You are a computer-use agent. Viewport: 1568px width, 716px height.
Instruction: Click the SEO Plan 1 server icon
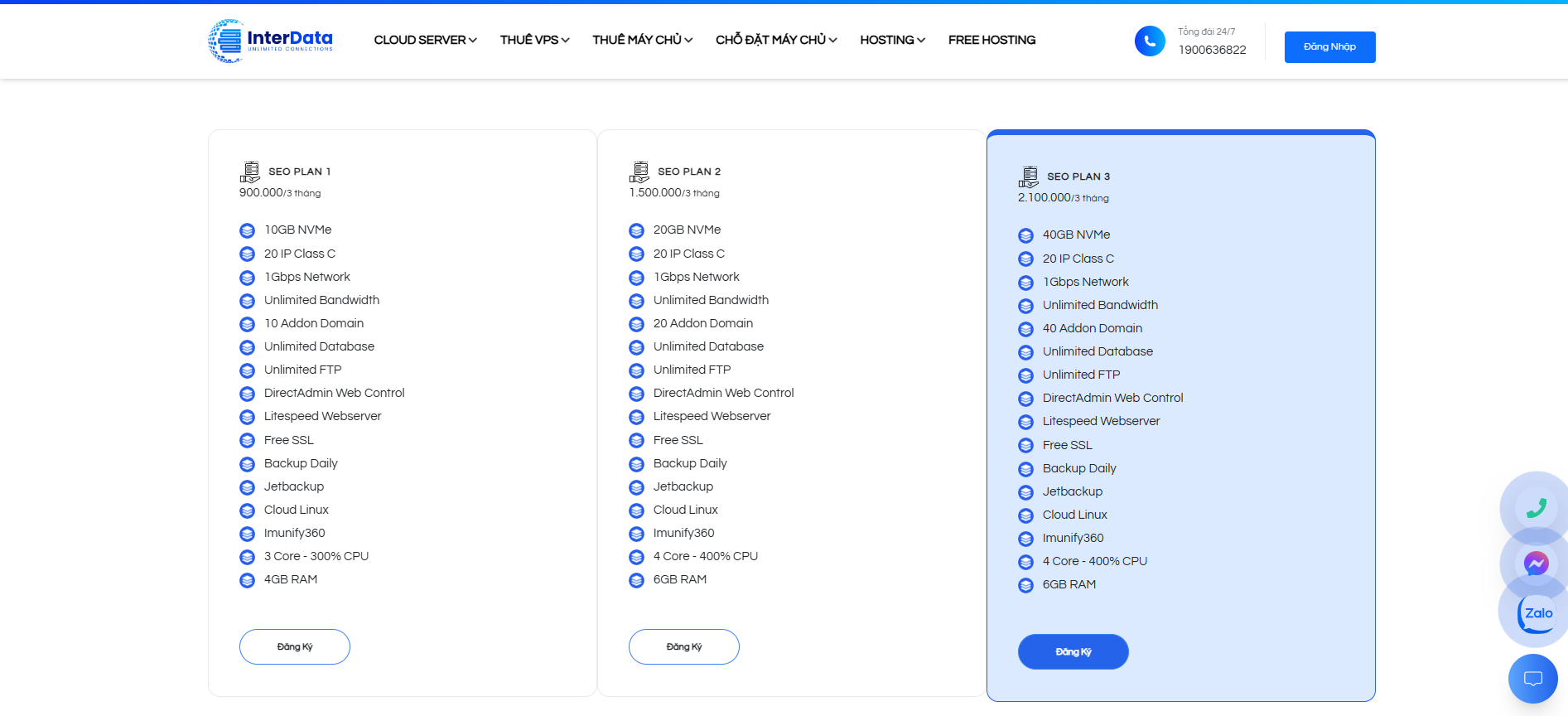pyautogui.click(x=250, y=172)
